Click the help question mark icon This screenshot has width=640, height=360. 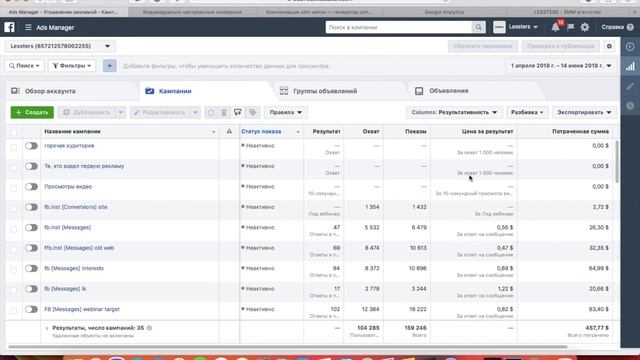(x=630, y=27)
